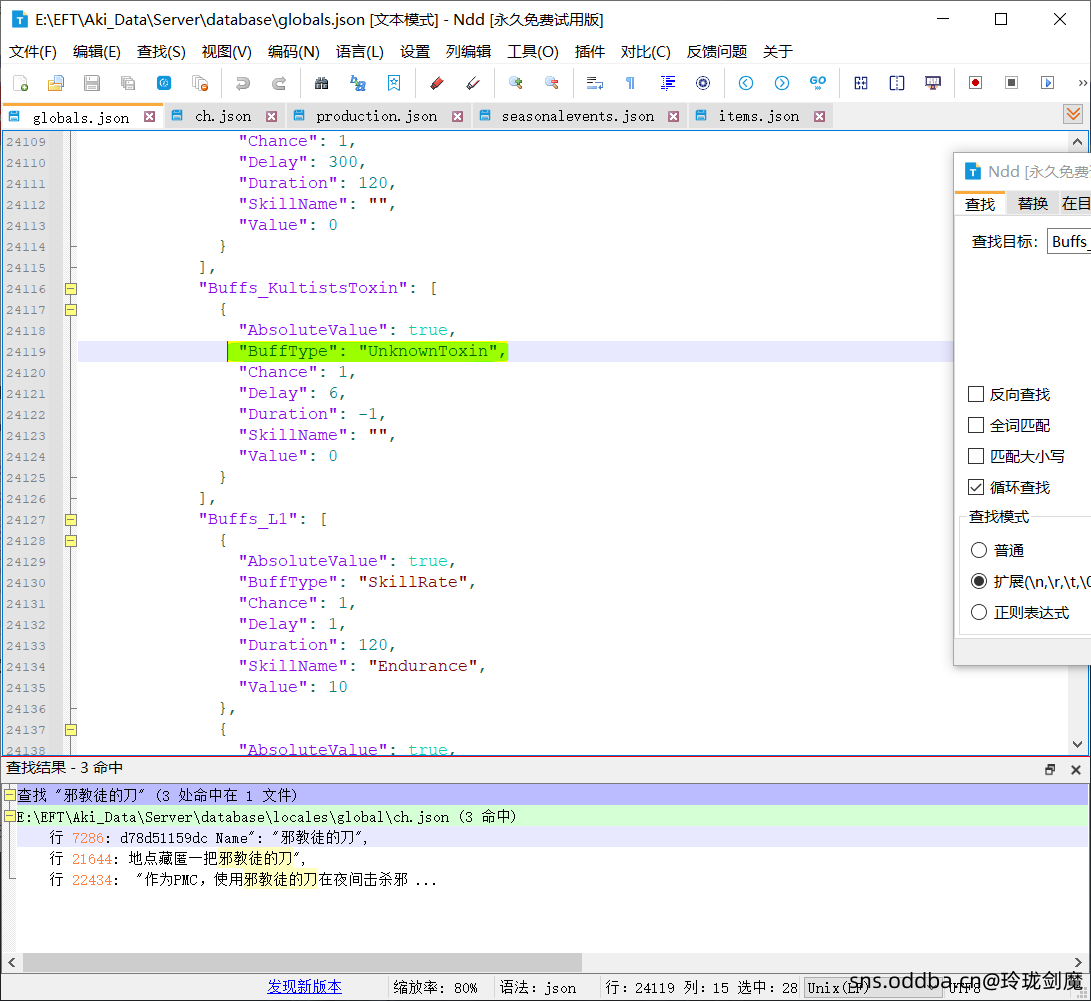The image size is (1091, 1001).
Task: Click the new file toolbar icon
Action: tap(20, 83)
